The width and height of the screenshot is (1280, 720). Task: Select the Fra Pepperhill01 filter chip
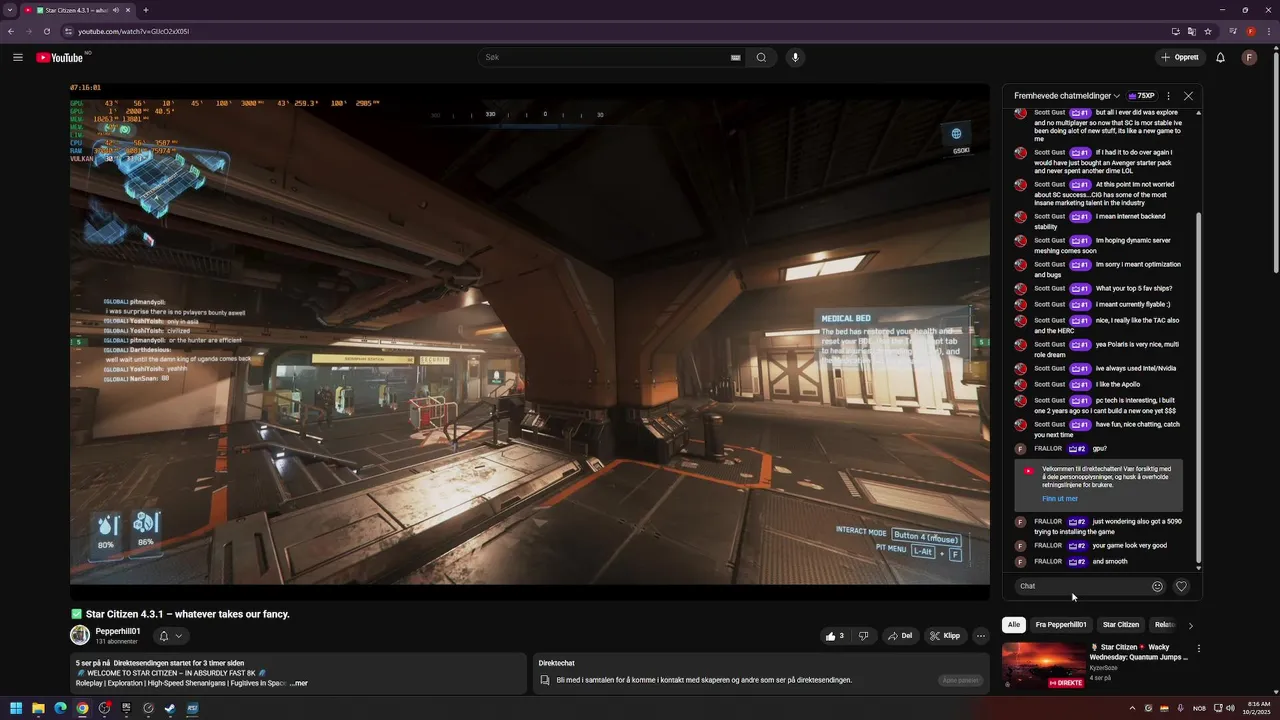click(1061, 625)
